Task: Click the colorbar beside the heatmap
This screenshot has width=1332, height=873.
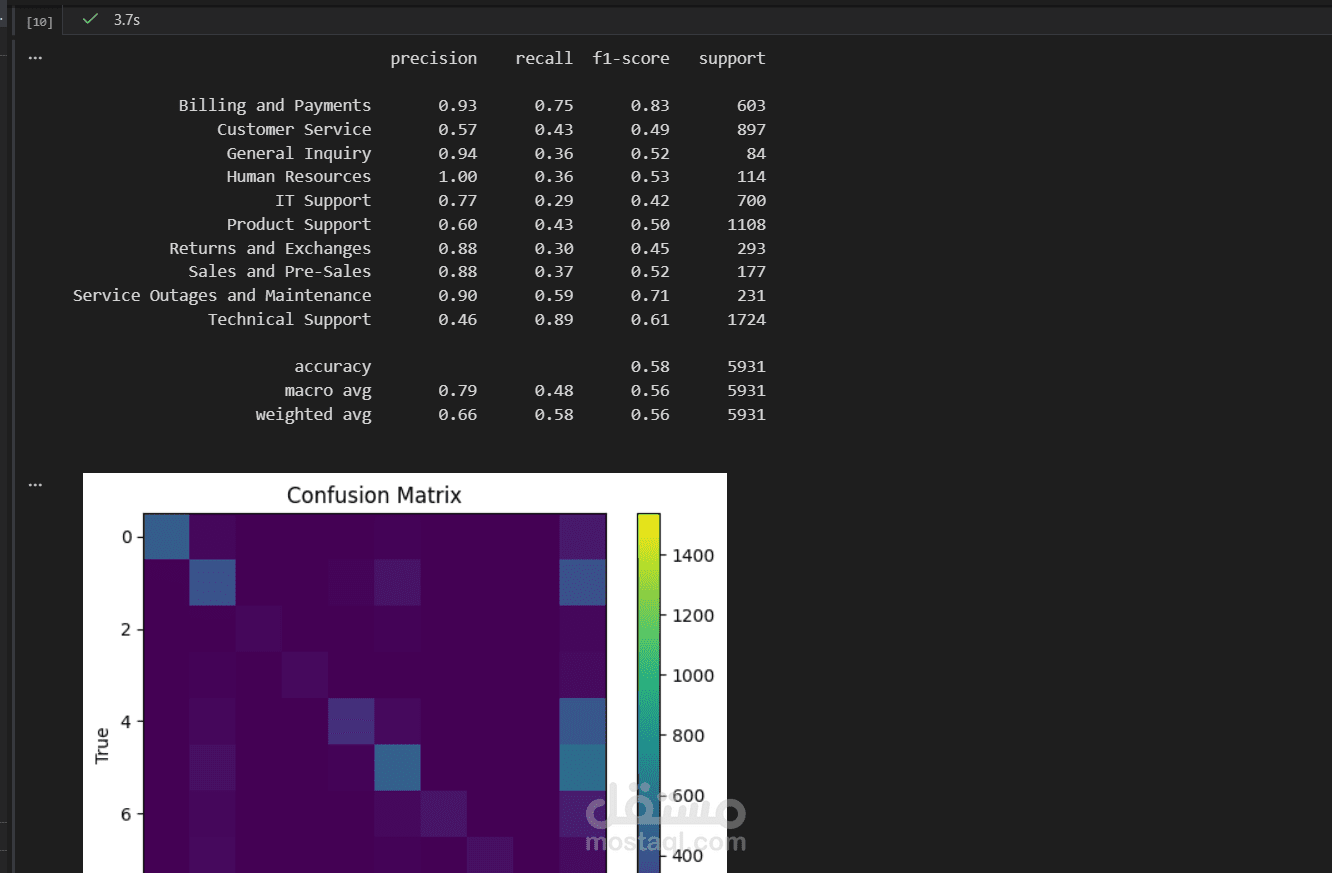Action: [648, 693]
